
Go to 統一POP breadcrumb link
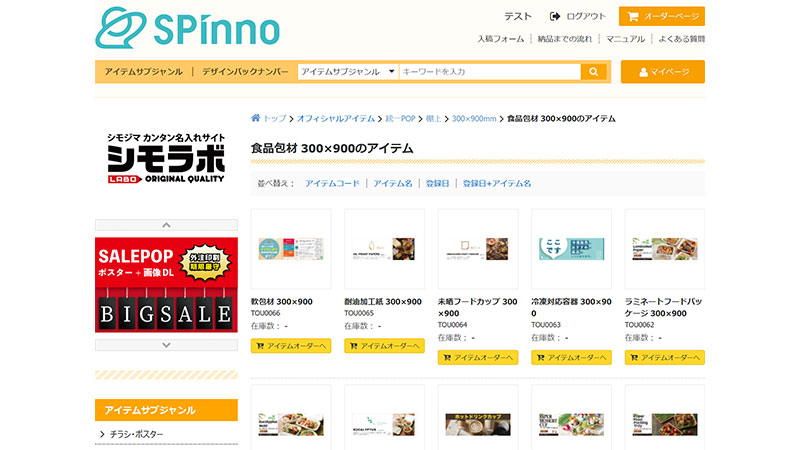point(401,118)
